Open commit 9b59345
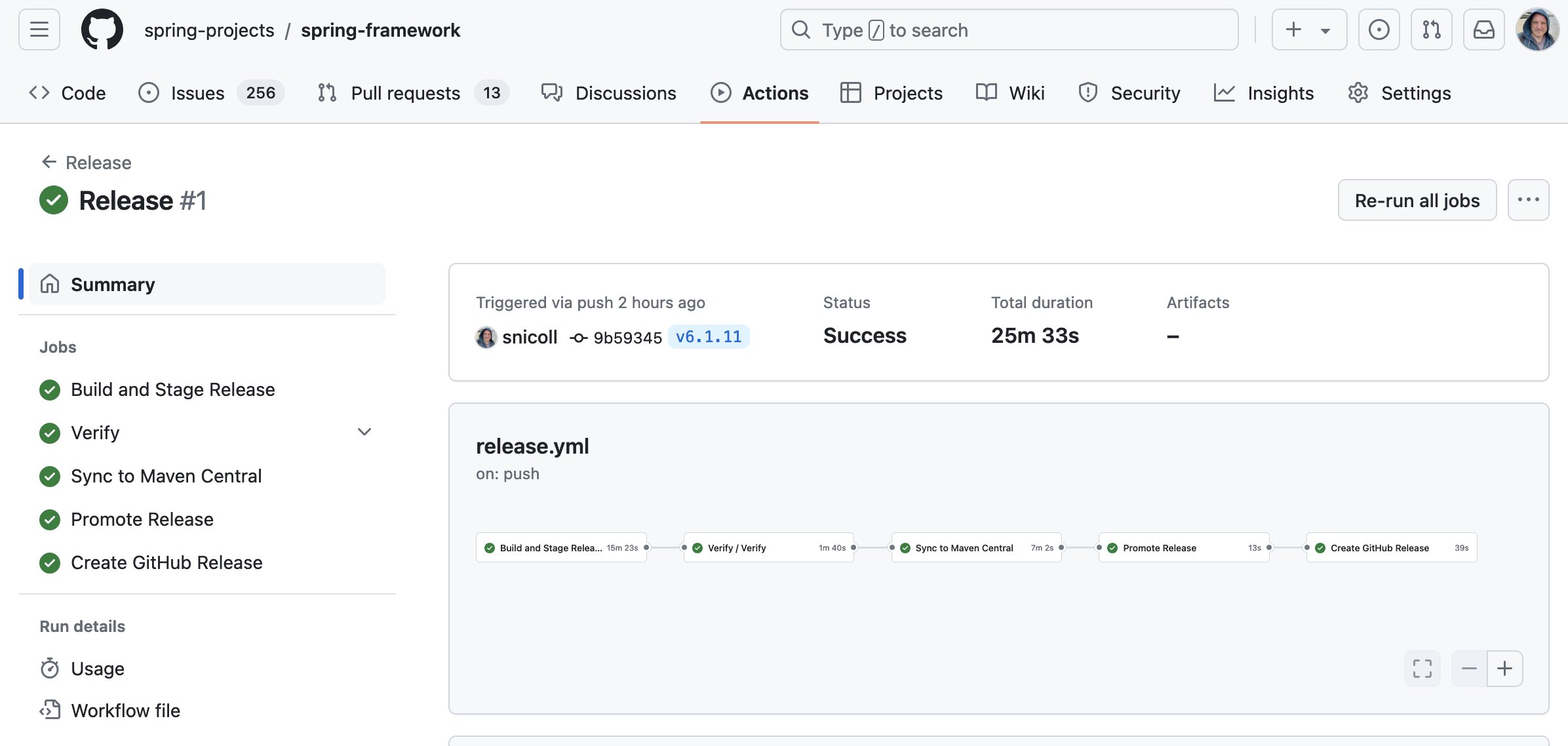 pos(627,338)
